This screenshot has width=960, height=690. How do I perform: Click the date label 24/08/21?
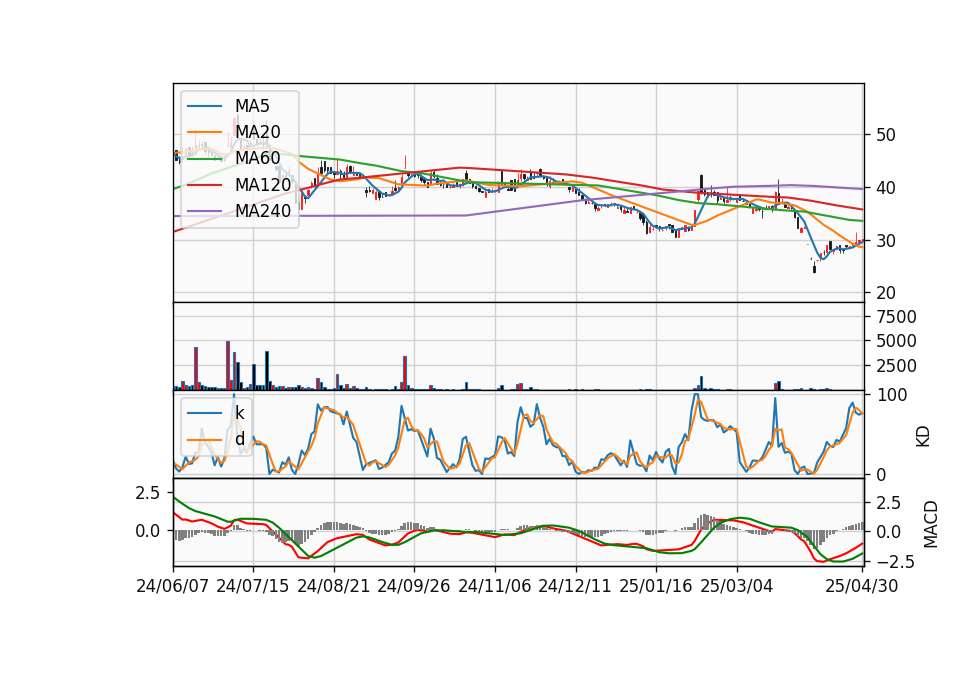coord(334,587)
